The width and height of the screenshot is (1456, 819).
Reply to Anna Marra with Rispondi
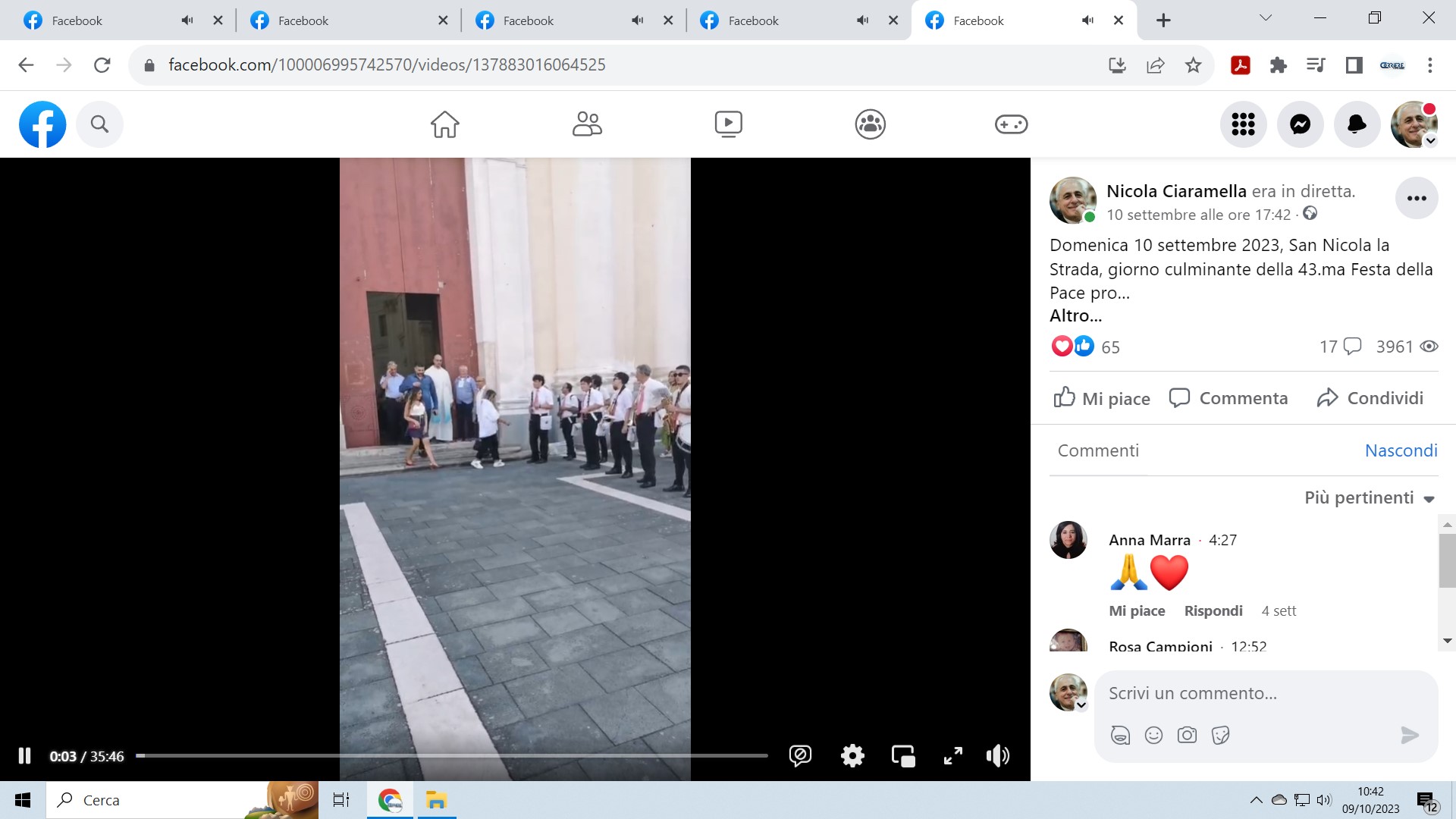pos(1213,610)
